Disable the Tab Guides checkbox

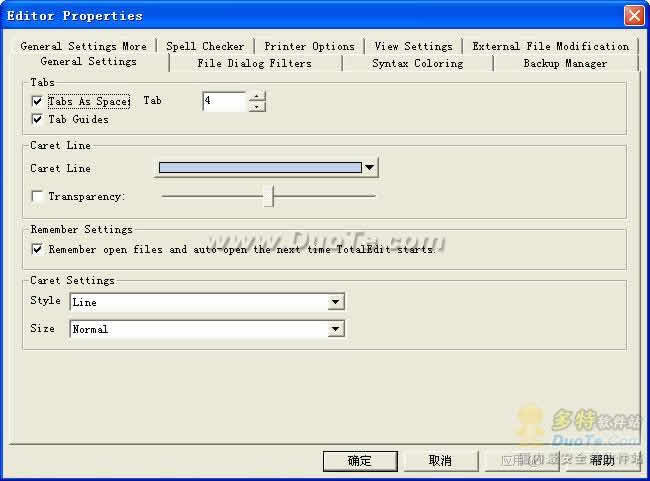point(37,119)
